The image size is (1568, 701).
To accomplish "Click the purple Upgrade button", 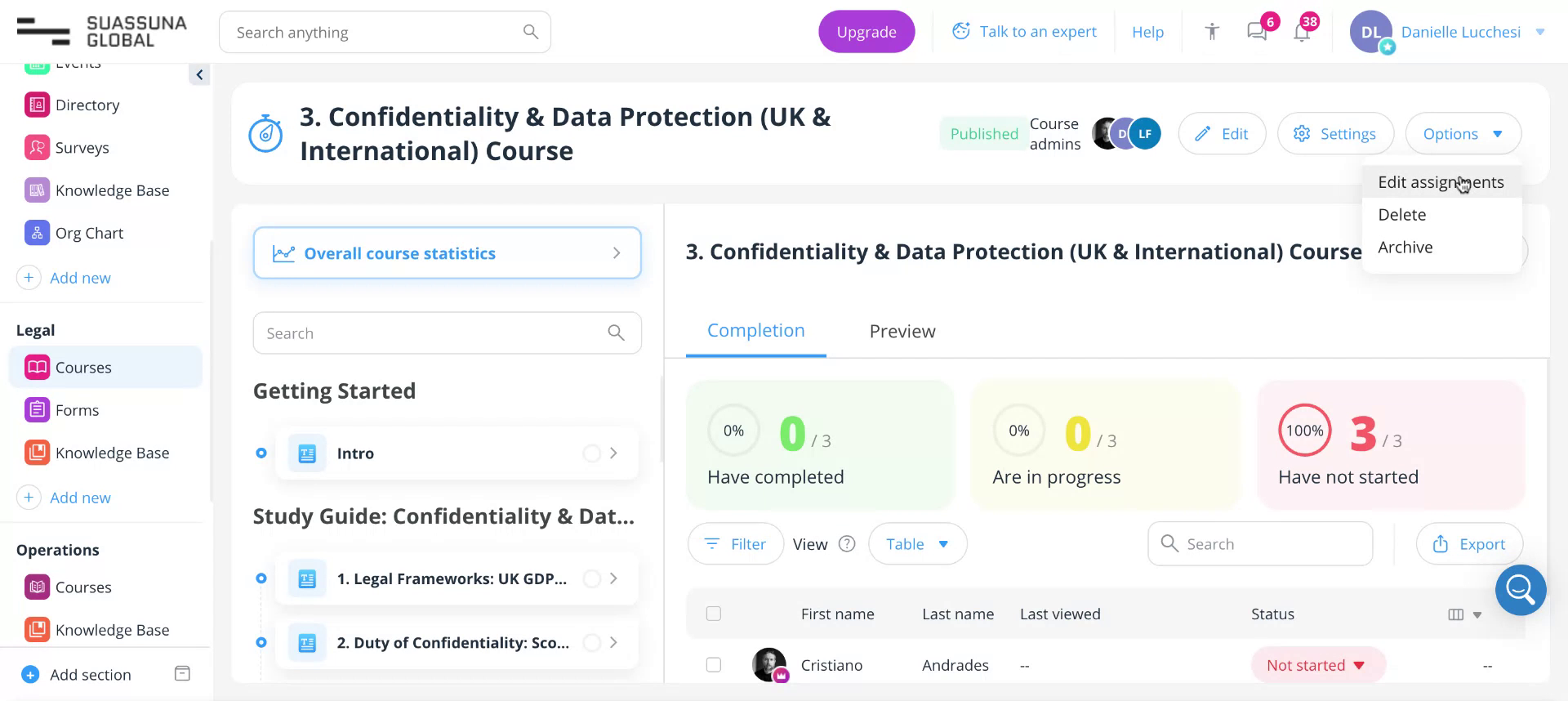I will [866, 32].
